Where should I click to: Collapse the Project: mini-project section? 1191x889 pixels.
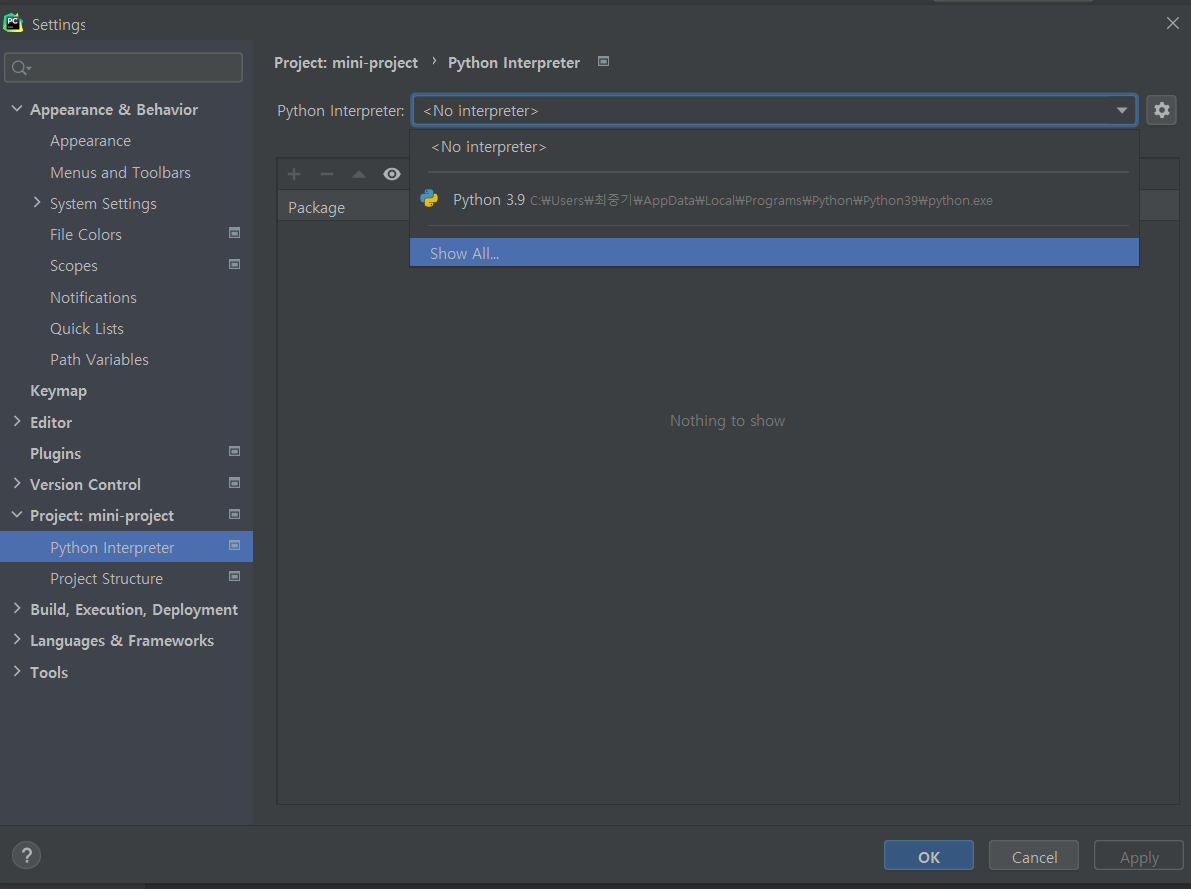pos(17,514)
